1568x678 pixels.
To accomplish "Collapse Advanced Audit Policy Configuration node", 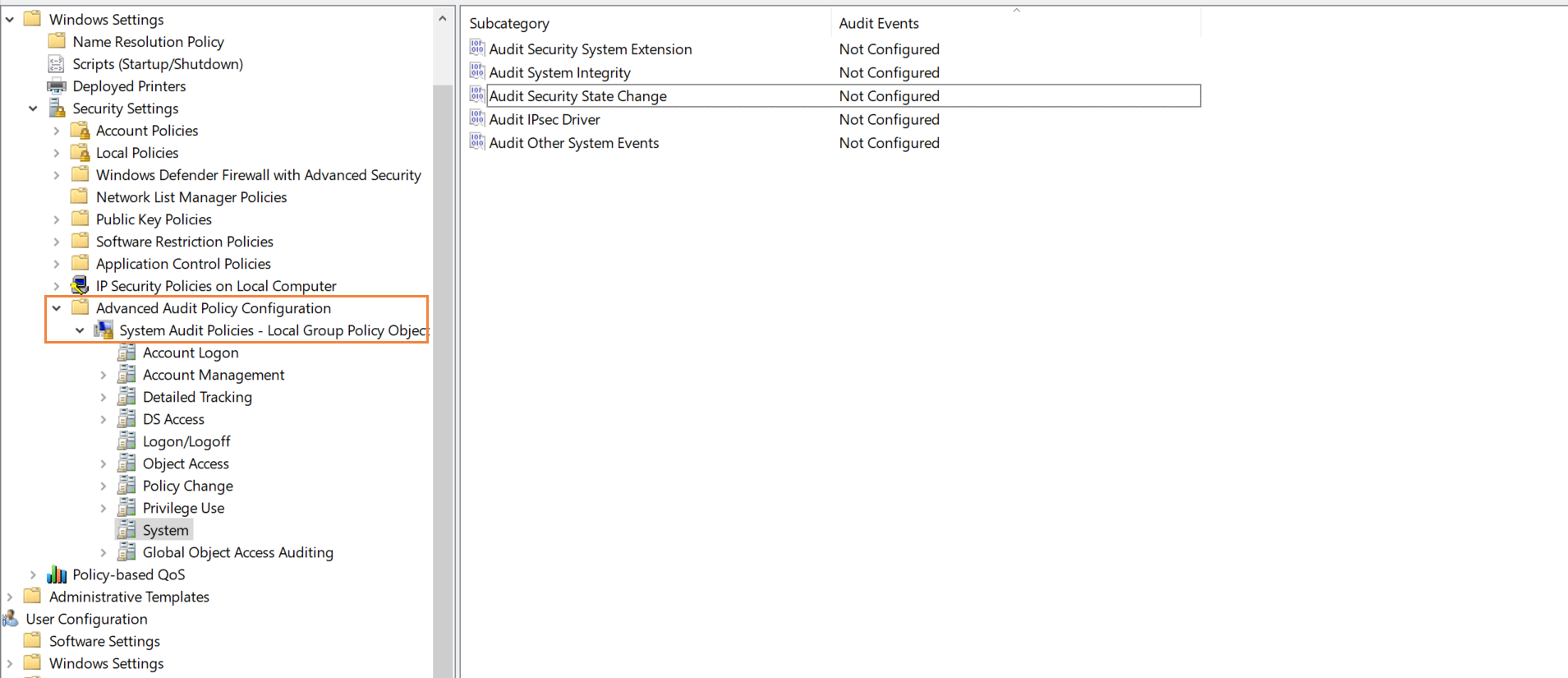I will point(56,308).
